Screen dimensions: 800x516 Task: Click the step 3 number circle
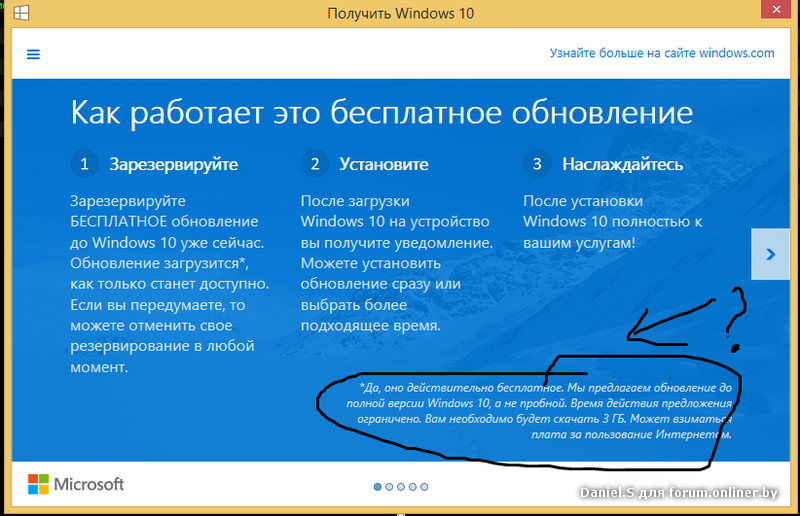[x=537, y=164]
